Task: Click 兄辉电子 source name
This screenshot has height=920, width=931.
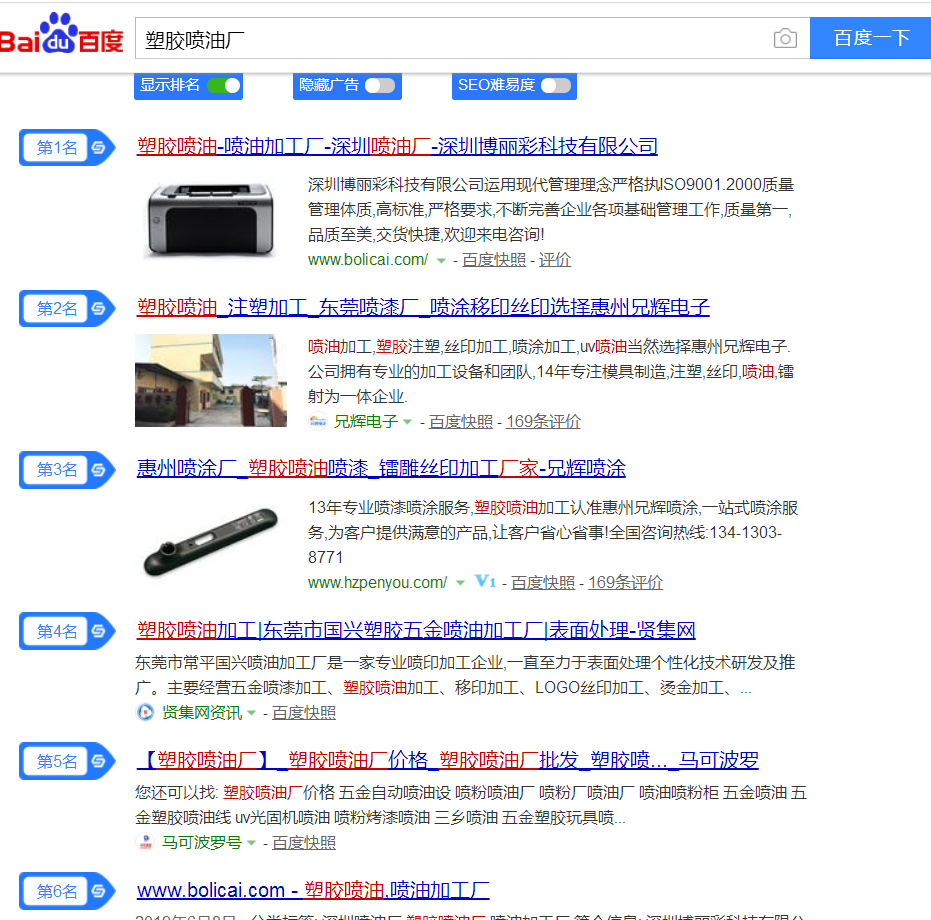Action: pyautogui.click(x=366, y=422)
